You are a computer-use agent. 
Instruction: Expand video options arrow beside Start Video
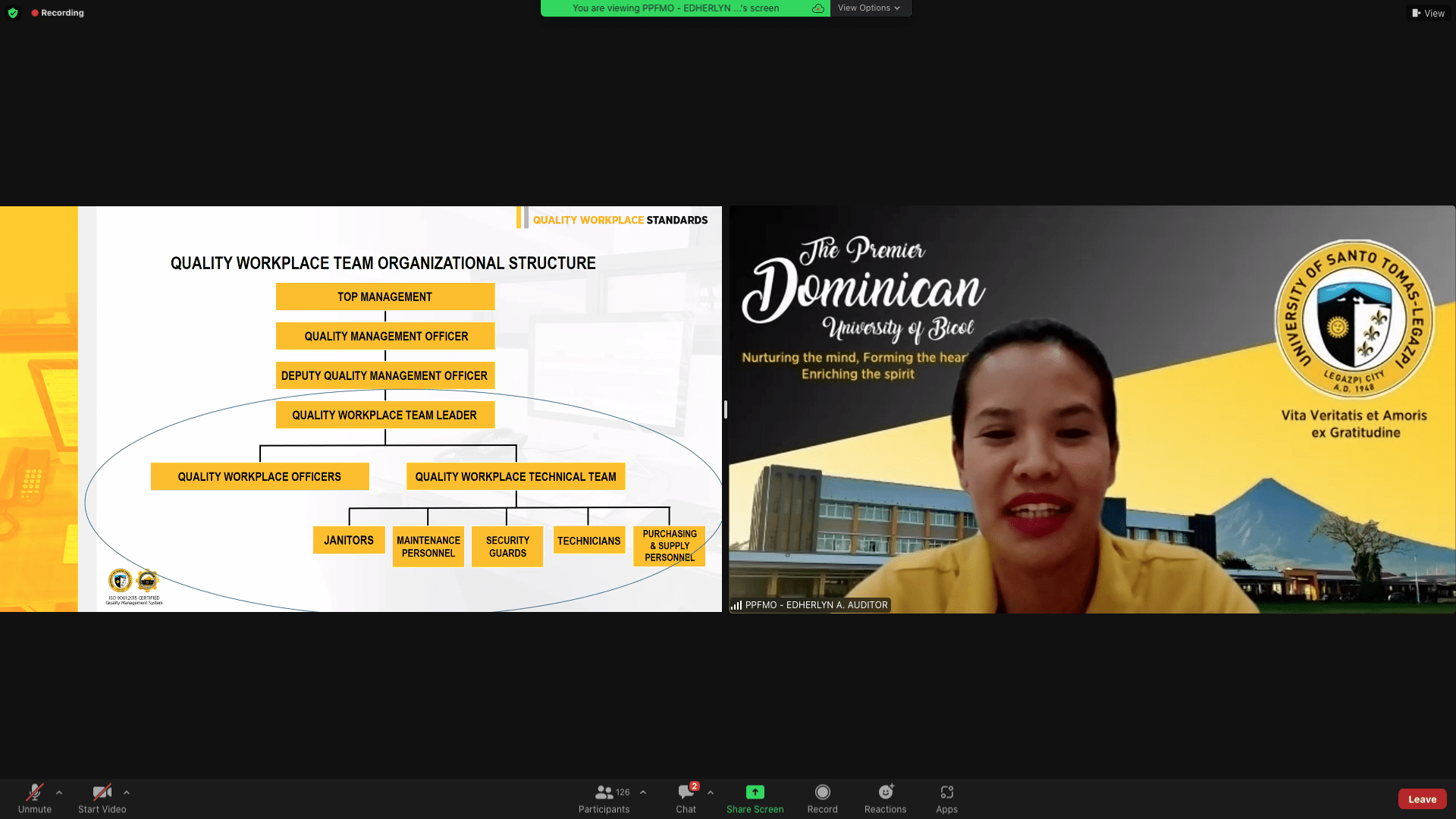[127, 792]
